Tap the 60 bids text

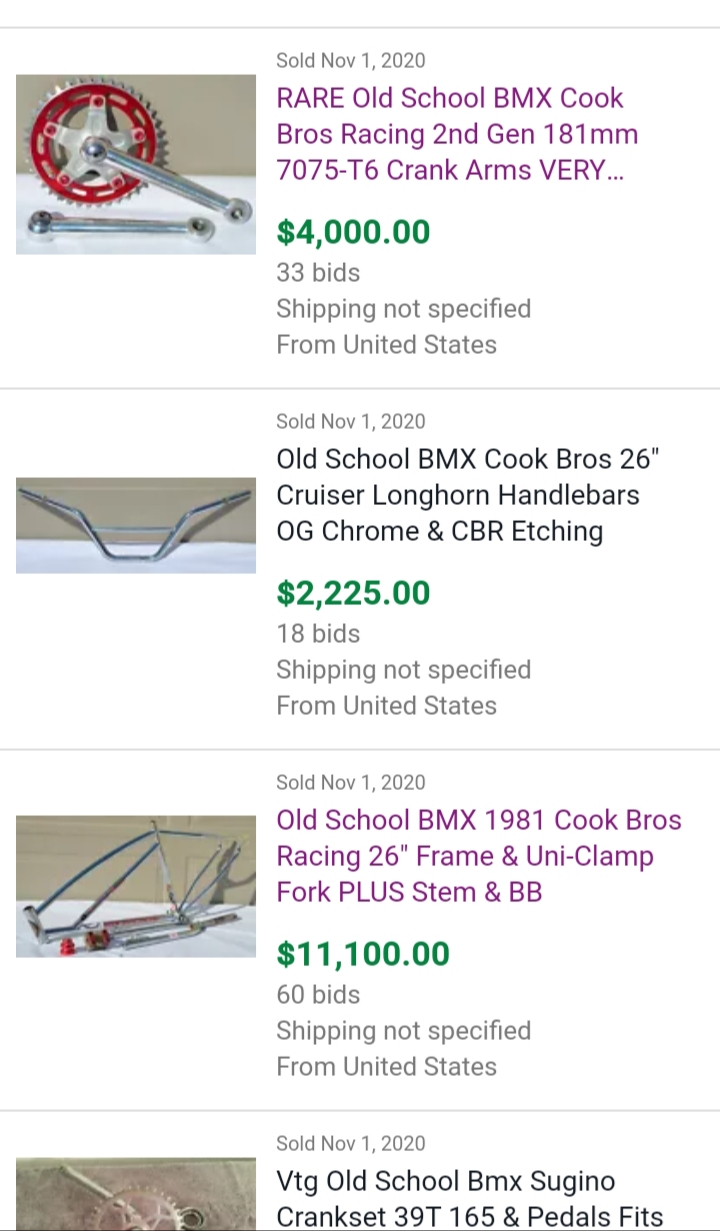tap(318, 994)
